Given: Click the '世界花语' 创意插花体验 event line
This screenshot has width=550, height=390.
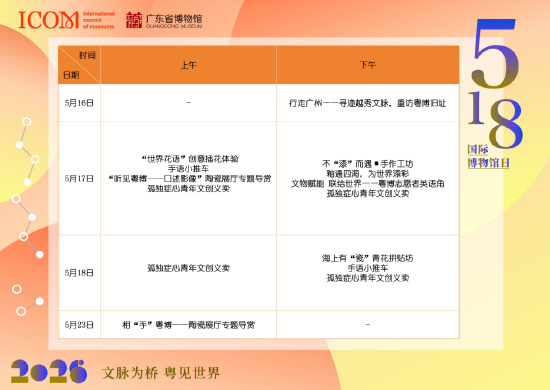Looking at the screenshot, I should point(190,159).
